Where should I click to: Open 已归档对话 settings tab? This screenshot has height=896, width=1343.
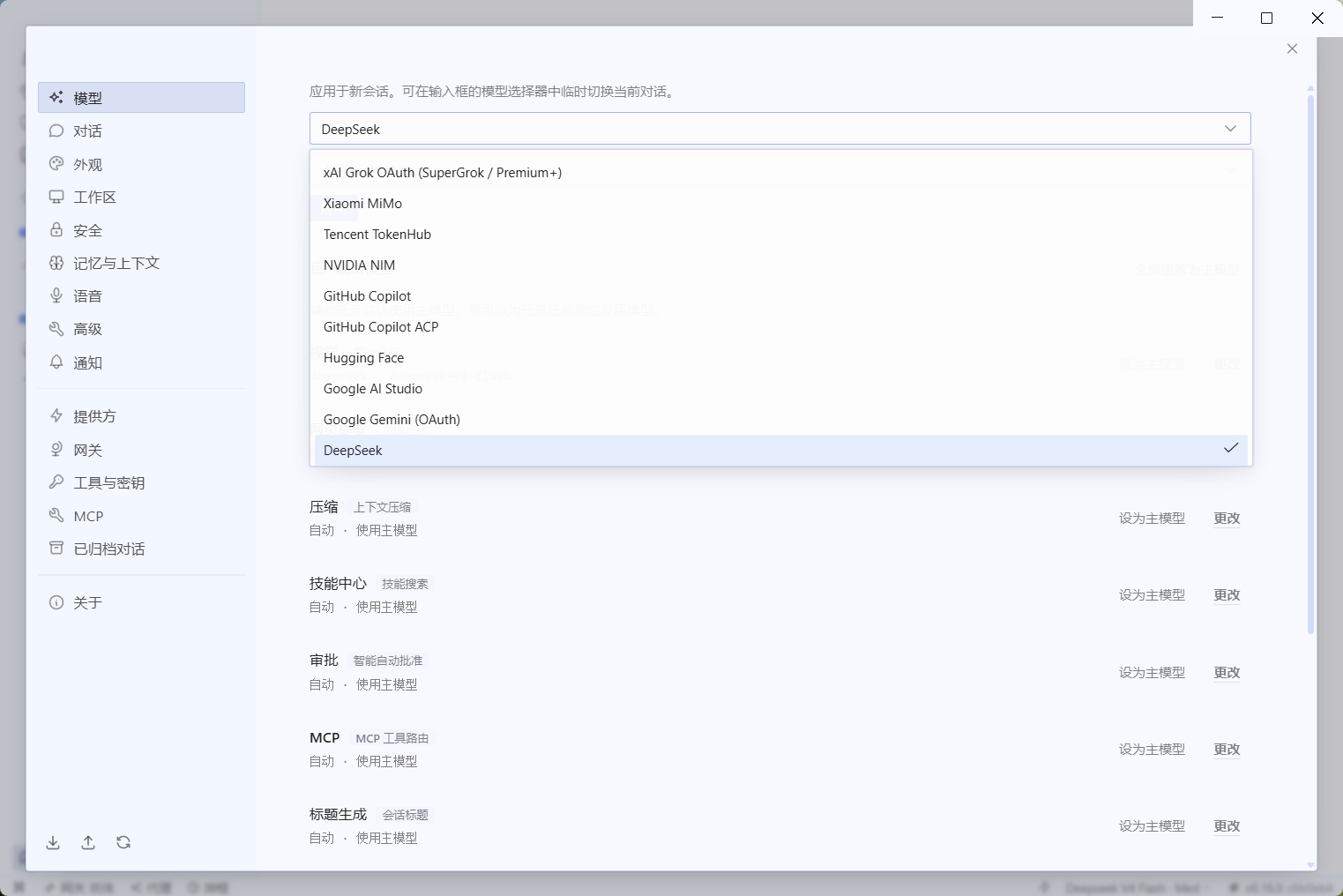141,549
